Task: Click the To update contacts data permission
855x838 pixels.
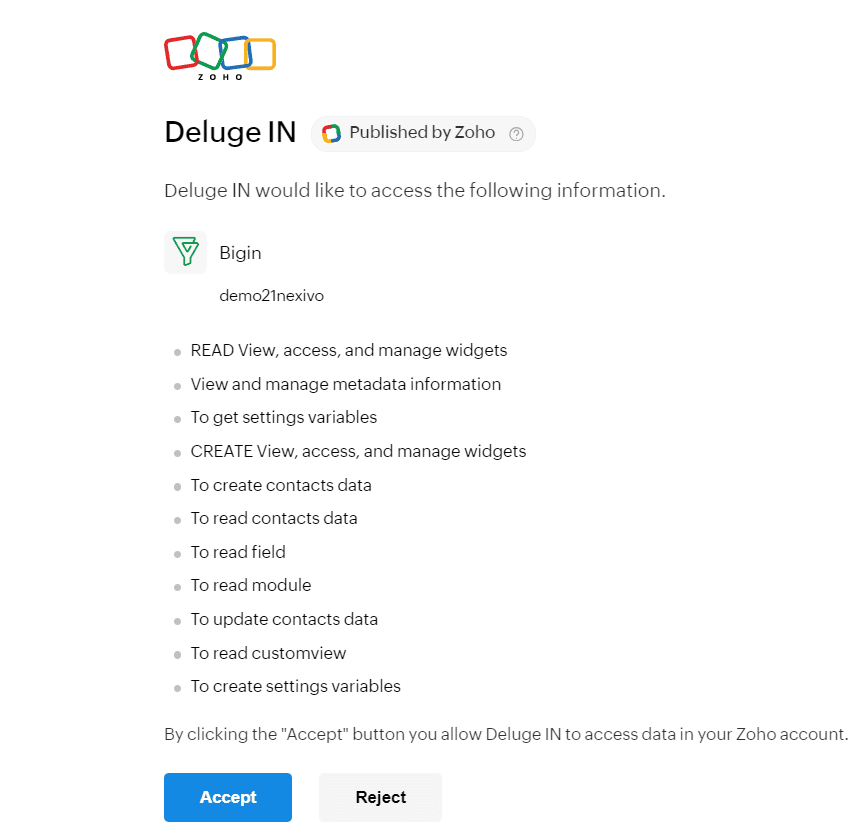Action: coord(284,619)
